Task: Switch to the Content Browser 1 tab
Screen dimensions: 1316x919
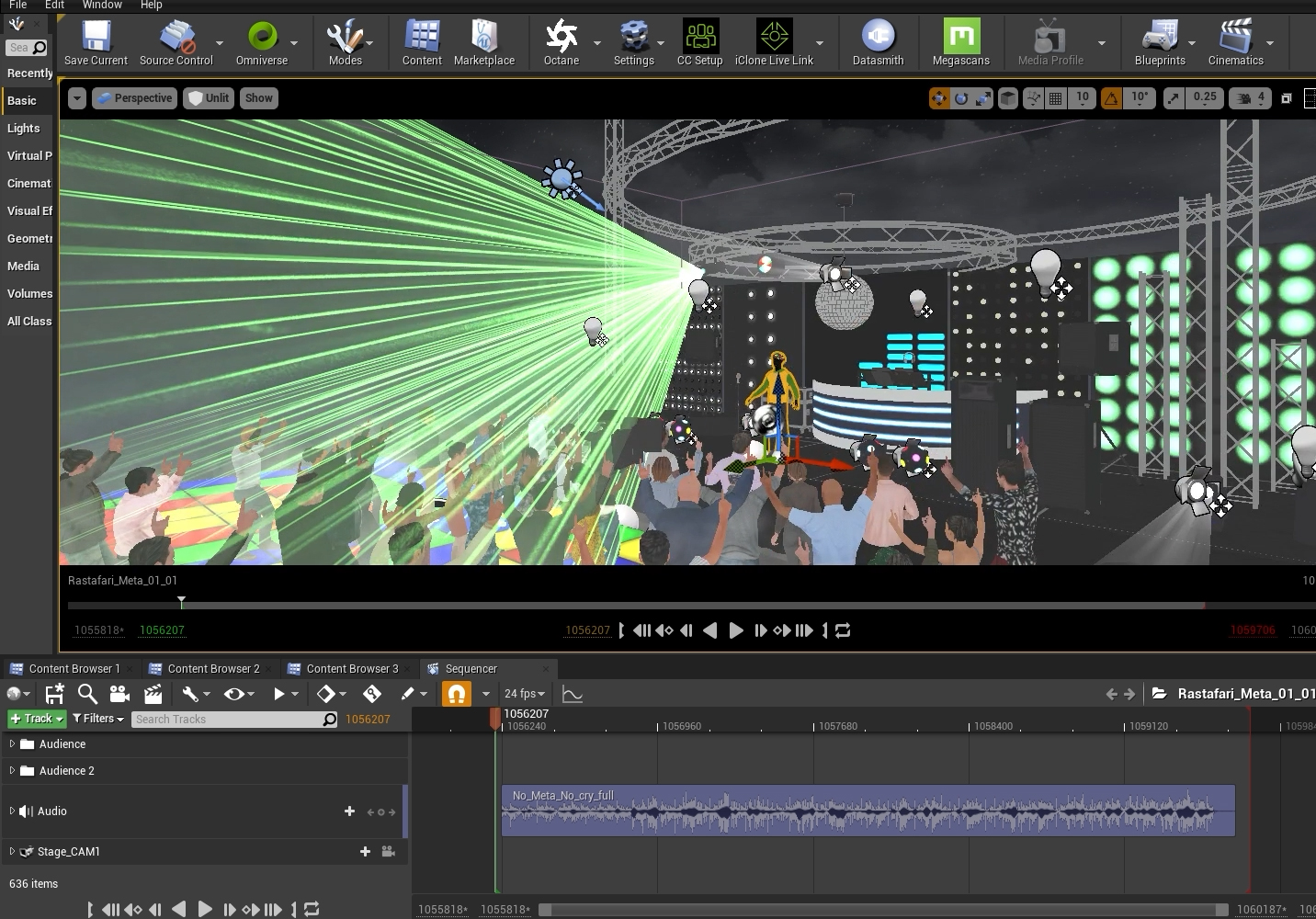Action: pos(74,668)
